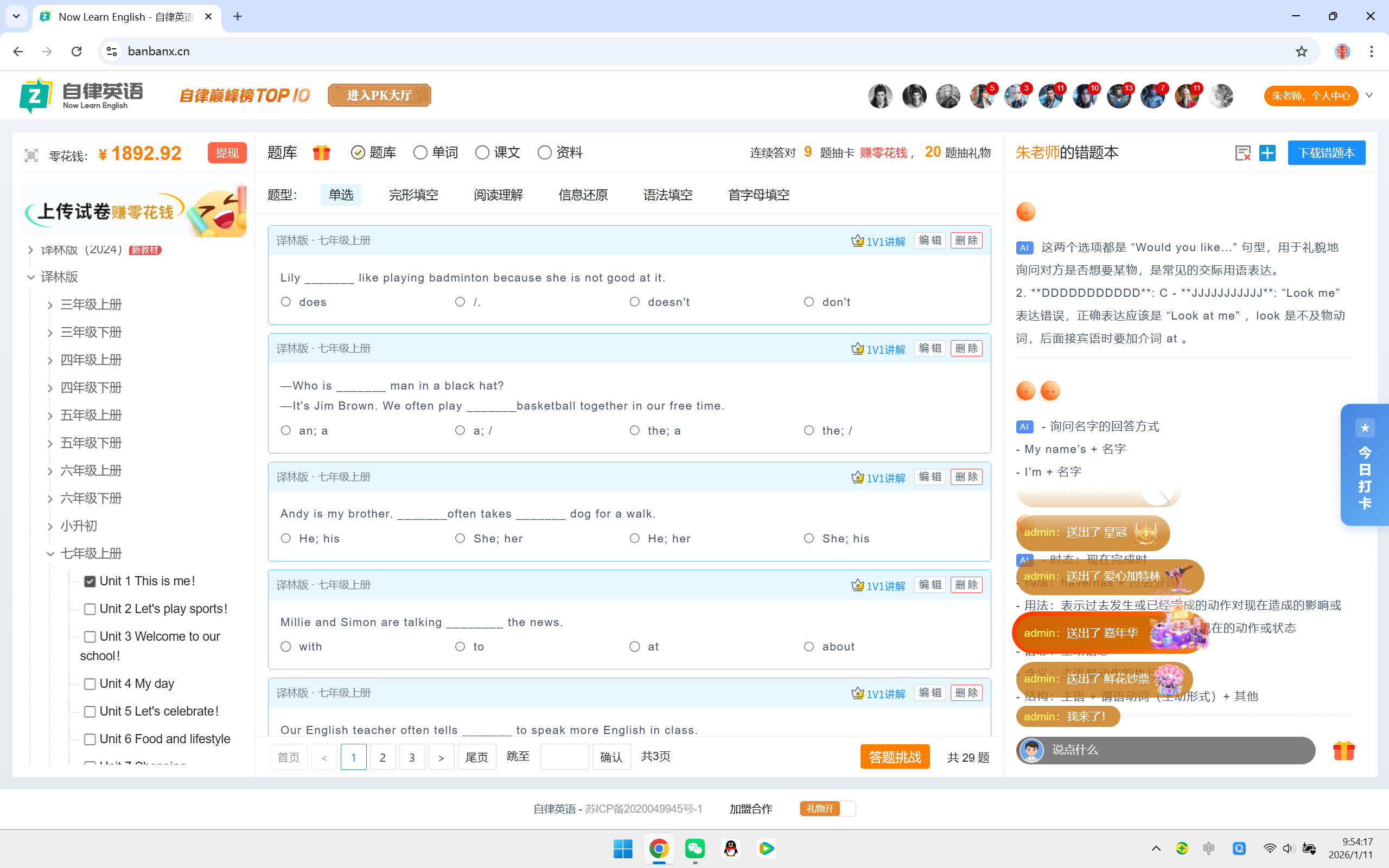Open the 个人中心 dropdown arrow
This screenshot has height=868, width=1389.
click(1369, 95)
